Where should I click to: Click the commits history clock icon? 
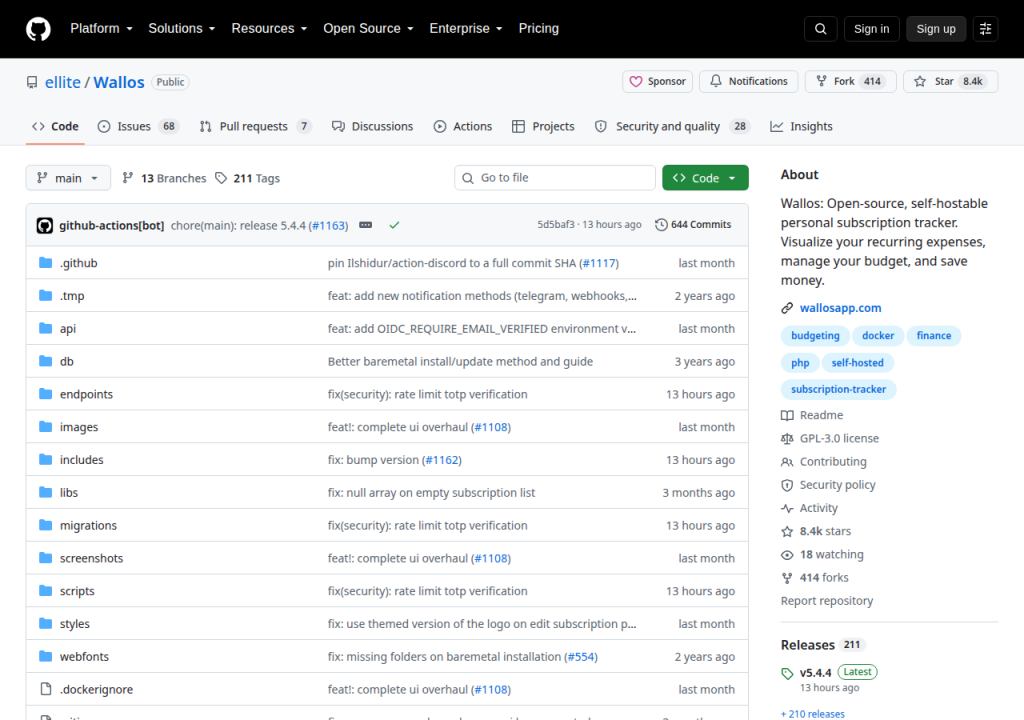click(661, 225)
